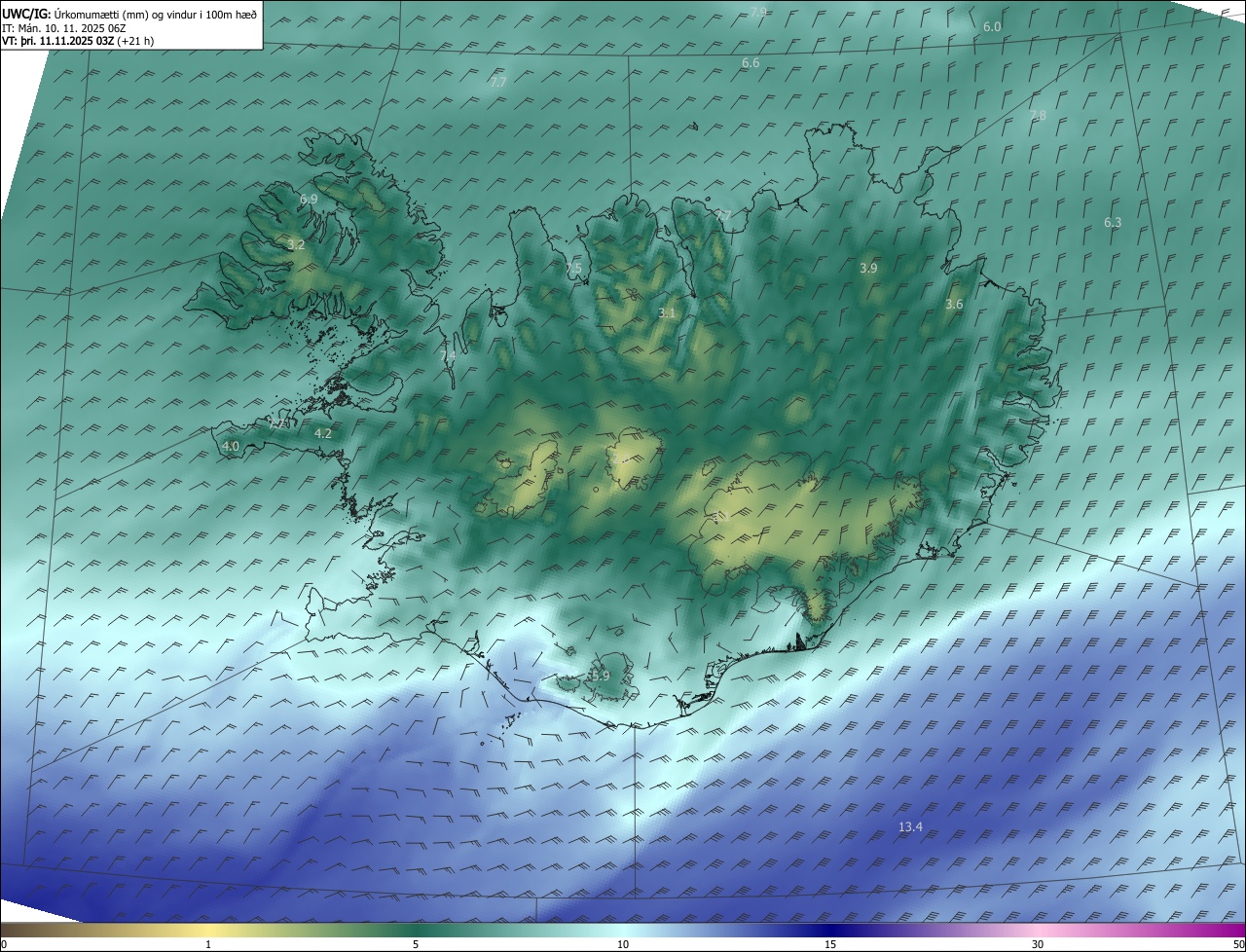Click the 4.2 value label
1246x952 pixels.
[x=323, y=434]
